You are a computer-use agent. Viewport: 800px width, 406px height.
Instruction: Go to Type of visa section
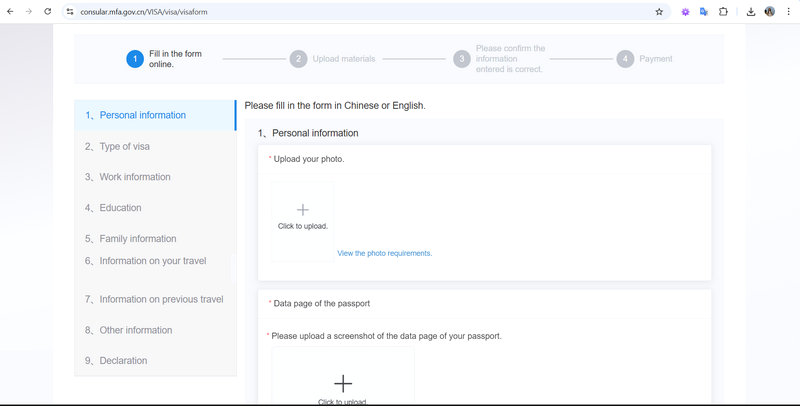[x=155, y=146]
